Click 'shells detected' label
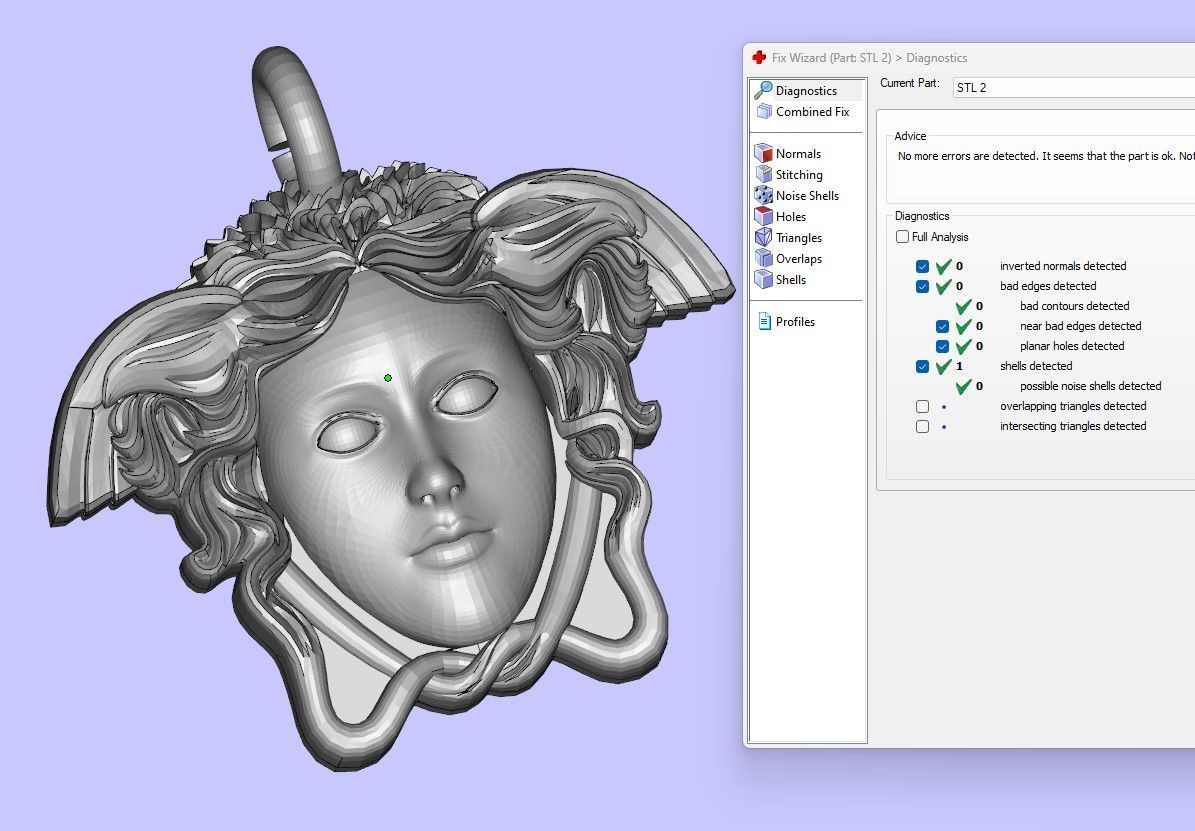The image size is (1195, 831). coord(1036,366)
